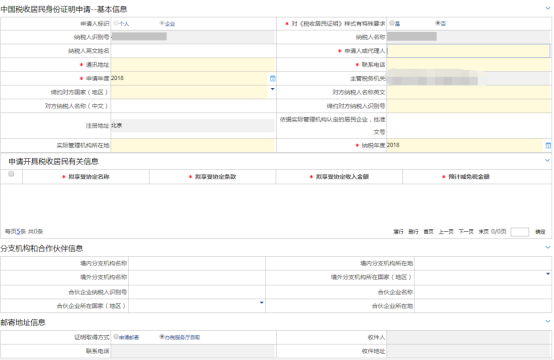This screenshot has height=360, width=554.
Task: Open the 缔约对方国家(地区) dropdown
Action: tap(272, 89)
